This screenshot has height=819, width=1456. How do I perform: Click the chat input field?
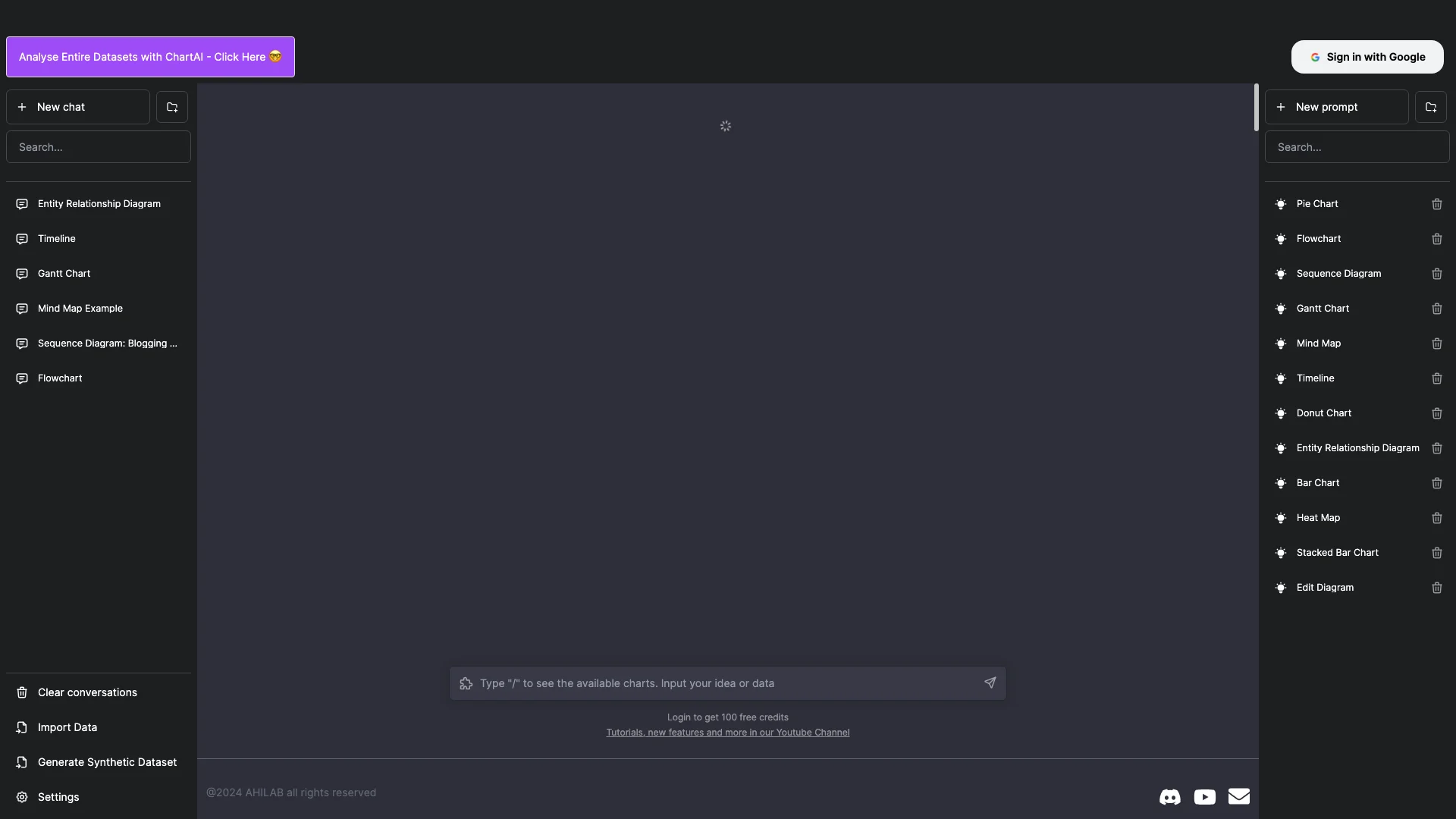click(728, 683)
